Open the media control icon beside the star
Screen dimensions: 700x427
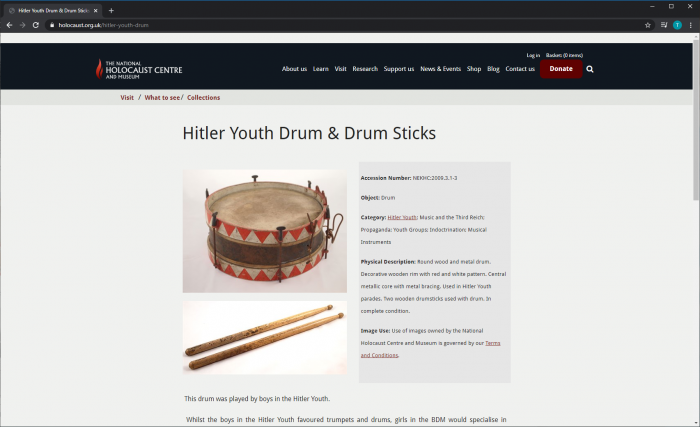tap(664, 25)
